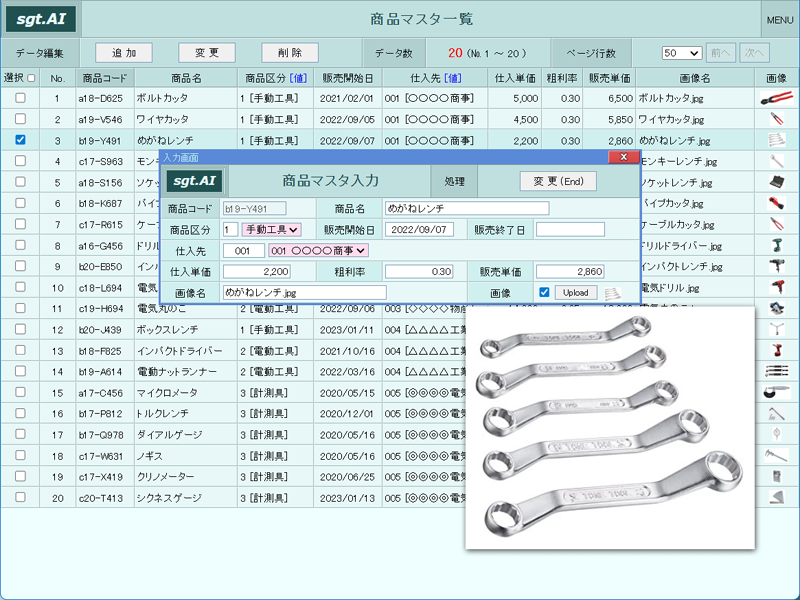Image resolution: width=800 pixels, height=600 pixels.
Task: Click the 商品区分 code field showing 1
Action: click(231, 230)
